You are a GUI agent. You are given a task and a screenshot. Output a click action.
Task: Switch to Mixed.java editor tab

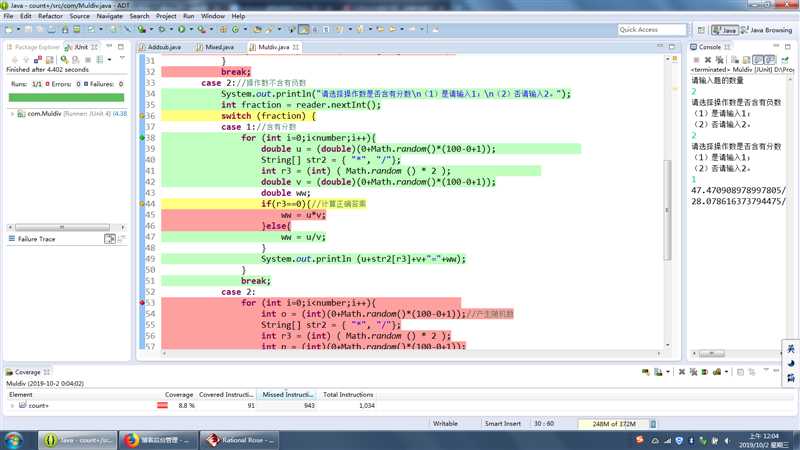coord(215,47)
